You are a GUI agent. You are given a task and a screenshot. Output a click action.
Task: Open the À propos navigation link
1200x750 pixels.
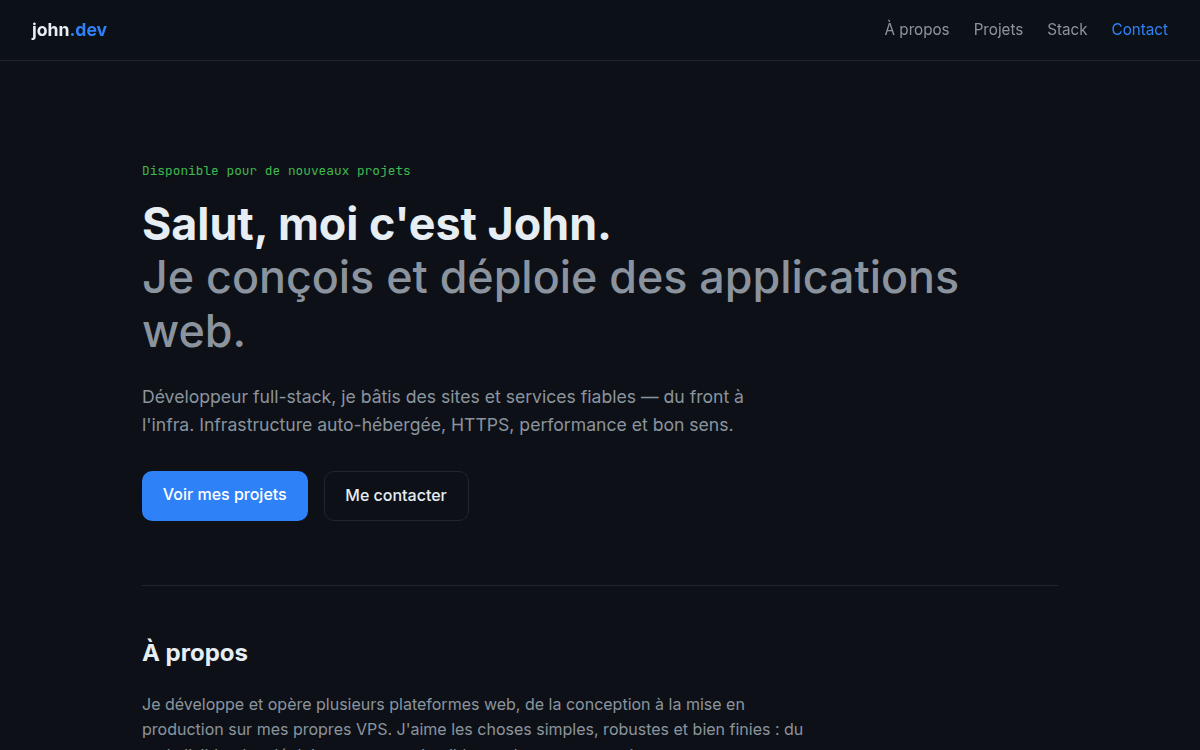pyautogui.click(x=917, y=30)
